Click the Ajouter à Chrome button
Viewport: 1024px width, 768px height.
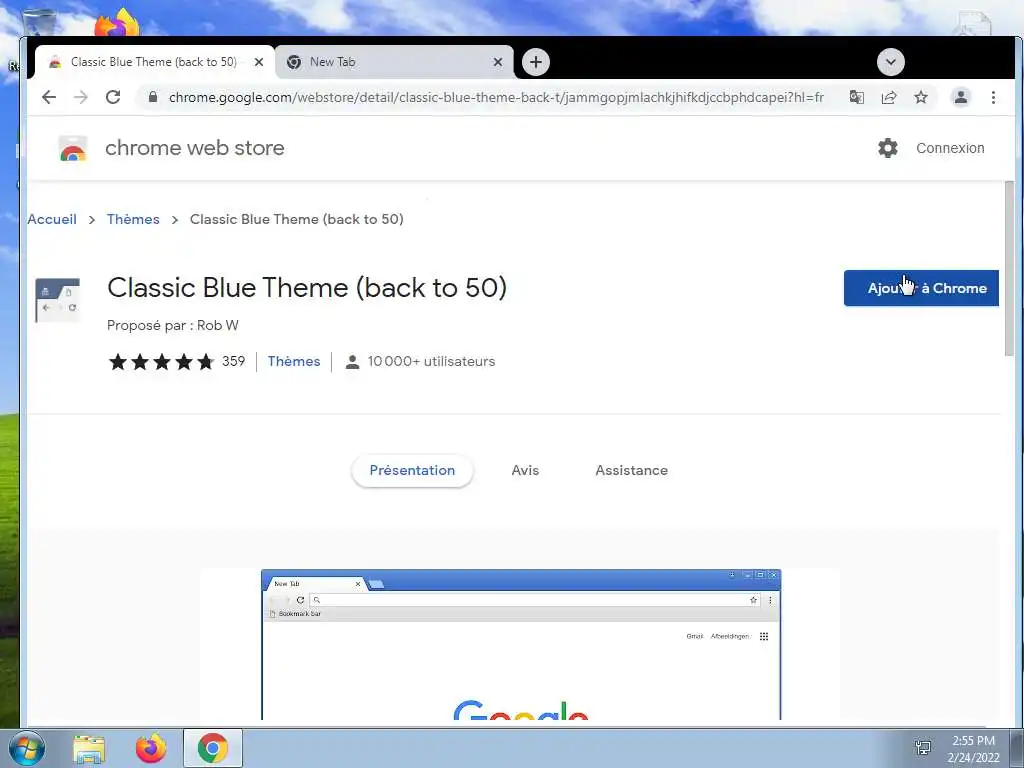coord(921,288)
